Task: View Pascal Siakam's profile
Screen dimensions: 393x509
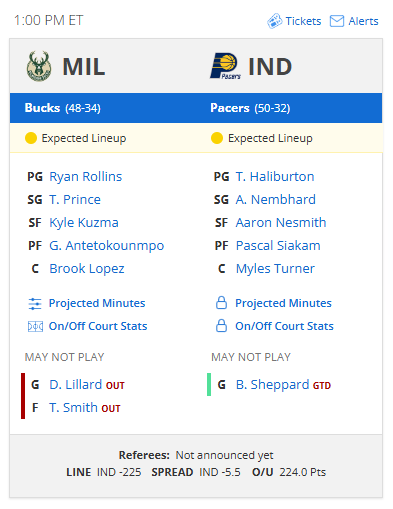Action: [x=278, y=246]
